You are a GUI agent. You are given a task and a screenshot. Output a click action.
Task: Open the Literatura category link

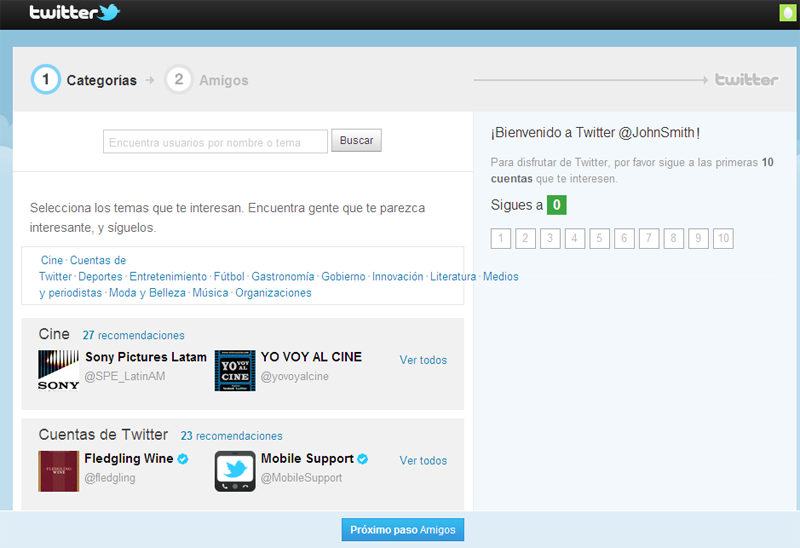point(453,277)
